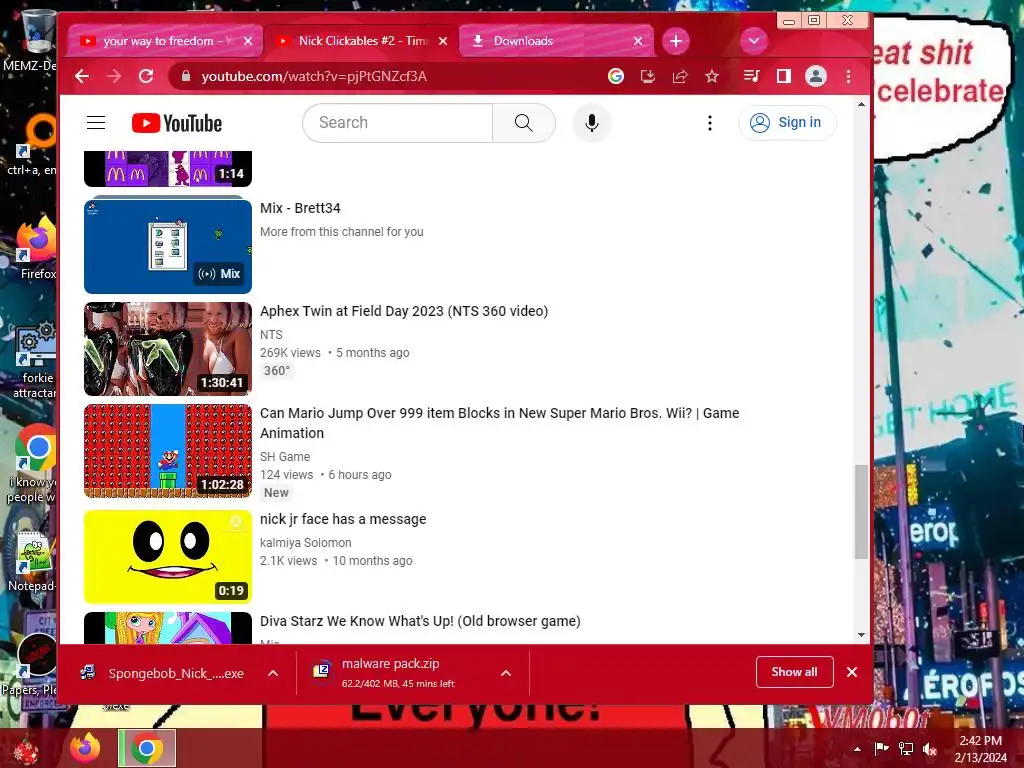The height and width of the screenshot is (768, 1024).
Task: Open Firefox desktop shortcut
Action: [37, 249]
